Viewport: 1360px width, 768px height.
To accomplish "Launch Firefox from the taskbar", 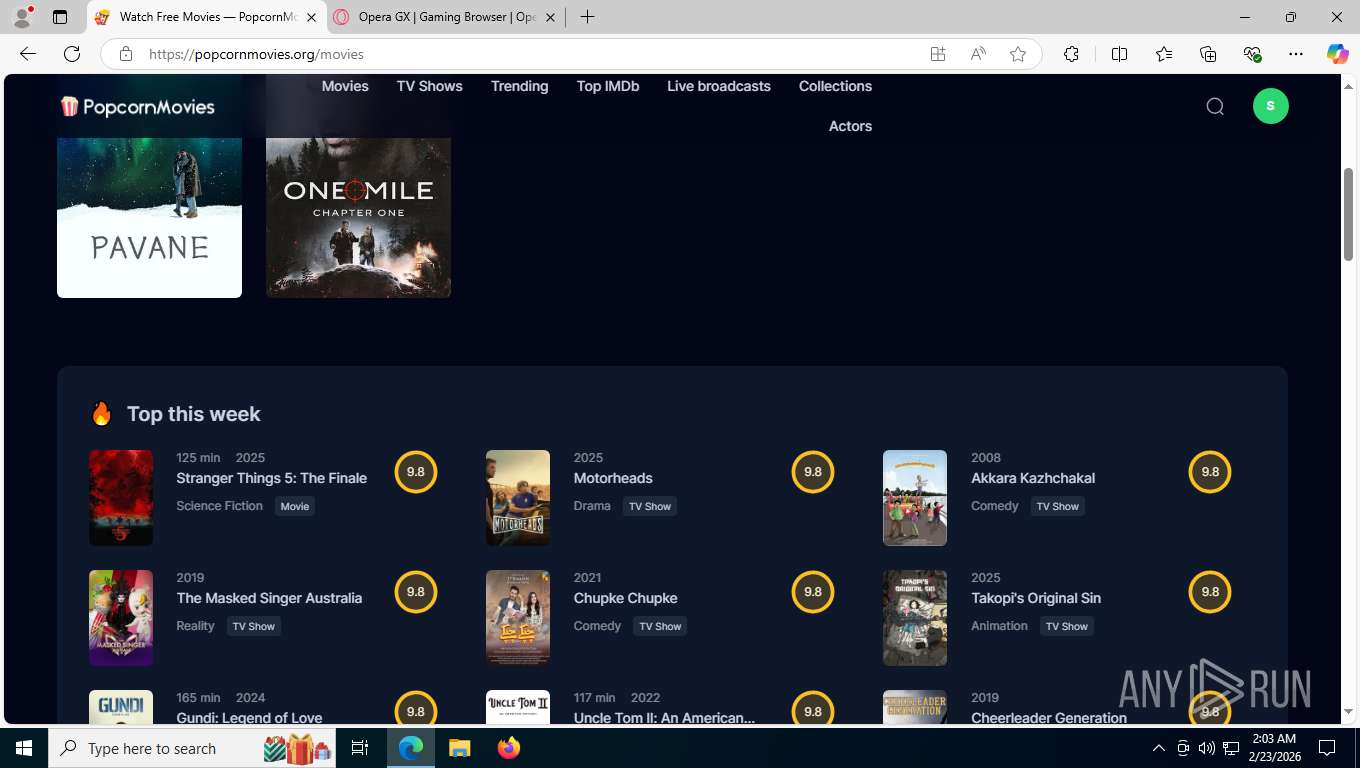I will tap(508, 748).
